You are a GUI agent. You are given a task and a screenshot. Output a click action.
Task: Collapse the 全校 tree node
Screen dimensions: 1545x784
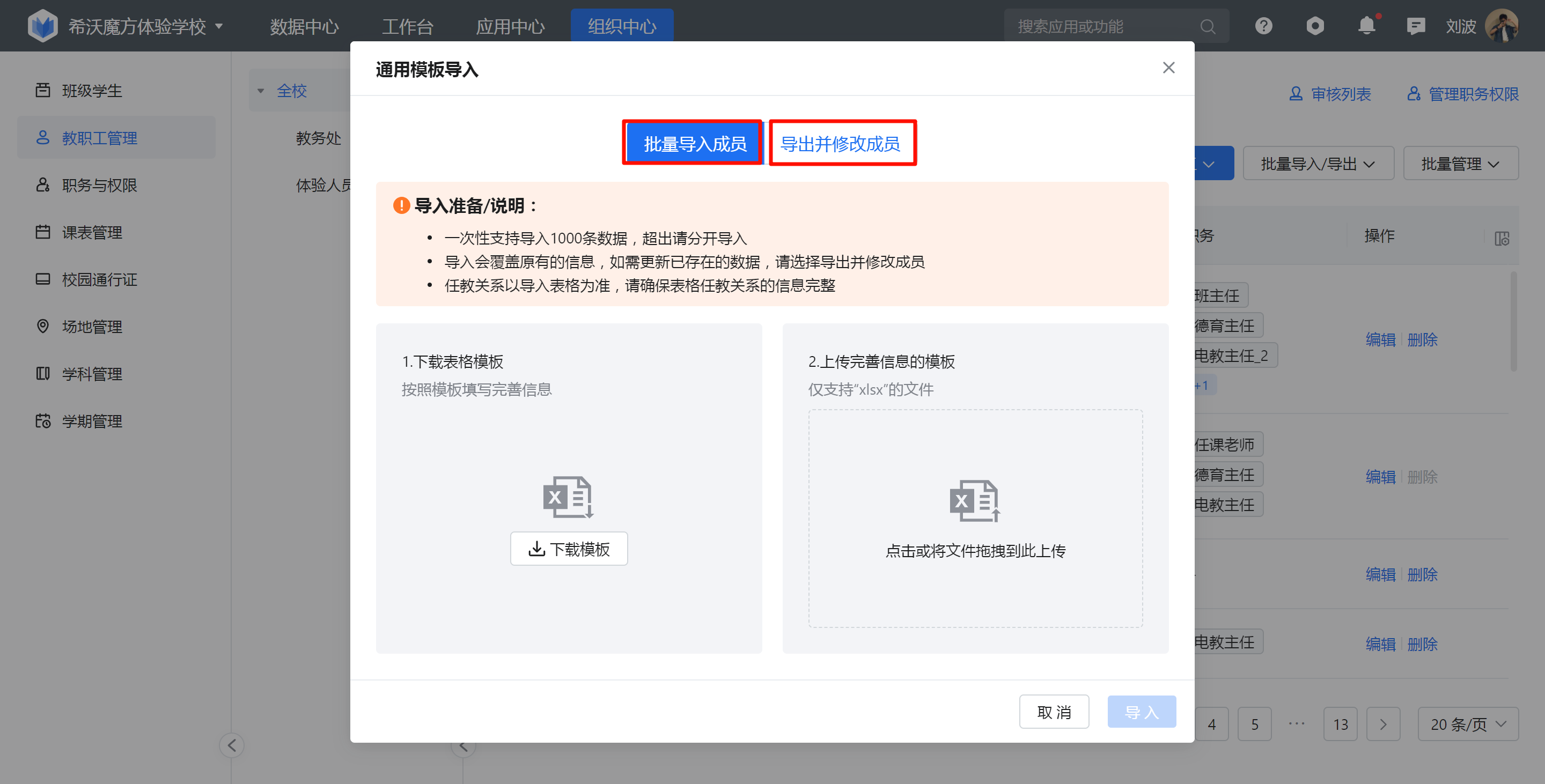[261, 91]
